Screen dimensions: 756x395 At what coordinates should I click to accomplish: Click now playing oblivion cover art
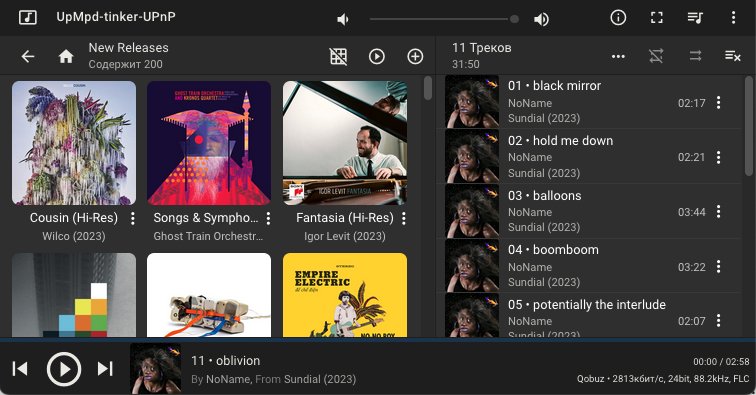click(156, 368)
